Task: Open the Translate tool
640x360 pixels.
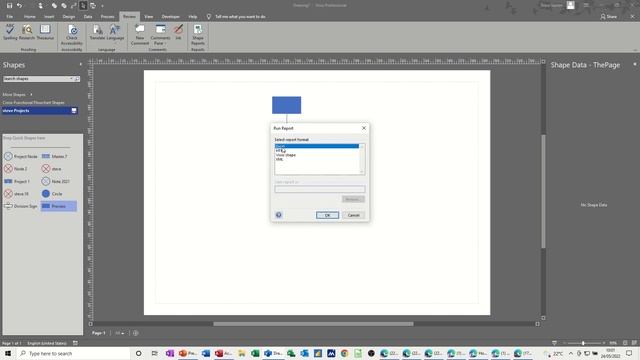Action: [x=97, y=32]
